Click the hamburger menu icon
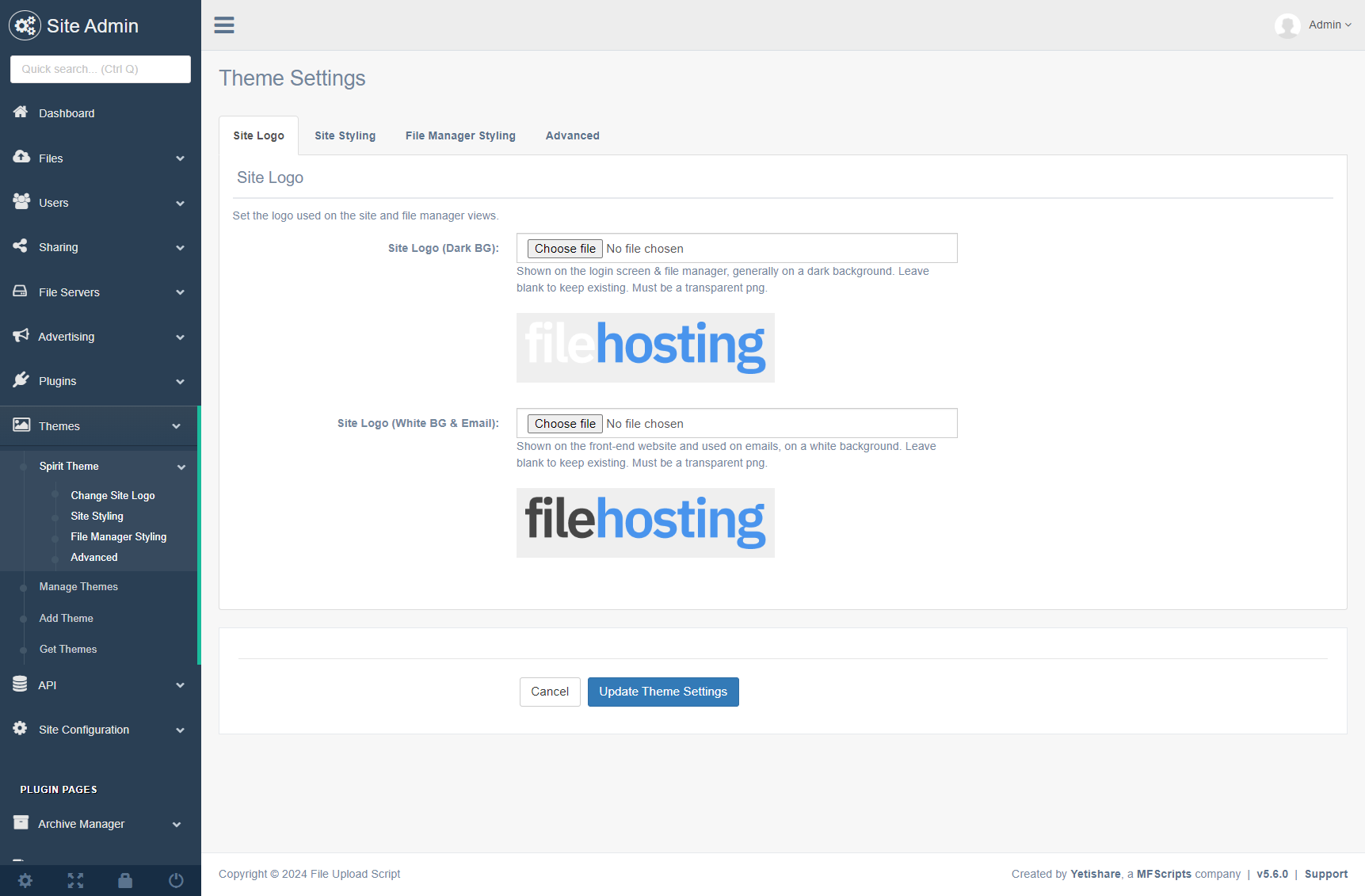Image resolution: width=1365 pixels, height=896 pixels. coord(224,25)
